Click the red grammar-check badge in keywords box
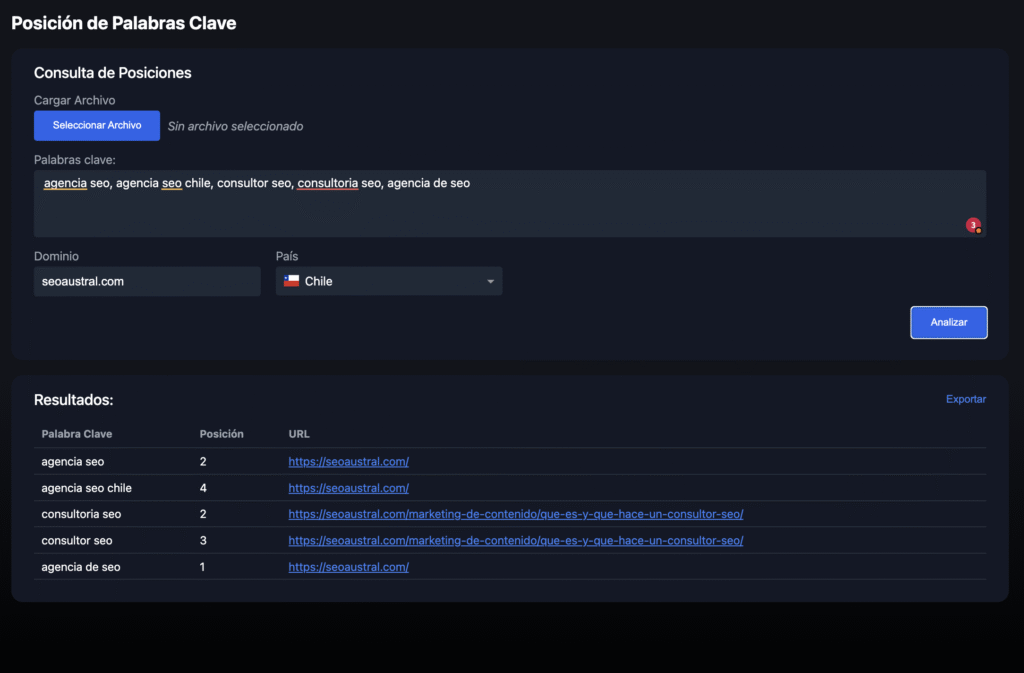1024x673 pixels. click(973, 226)
